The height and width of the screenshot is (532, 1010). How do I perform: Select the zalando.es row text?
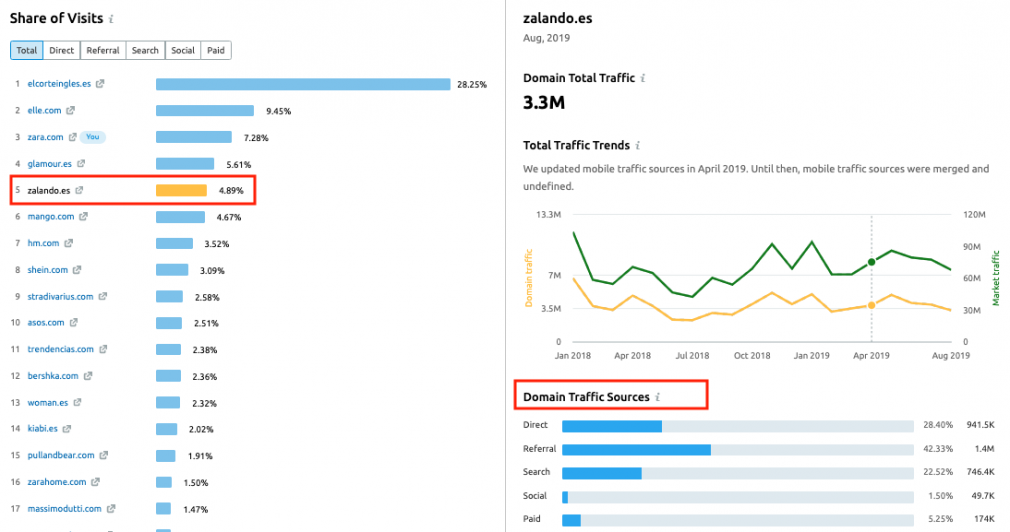tap(49, 191)
